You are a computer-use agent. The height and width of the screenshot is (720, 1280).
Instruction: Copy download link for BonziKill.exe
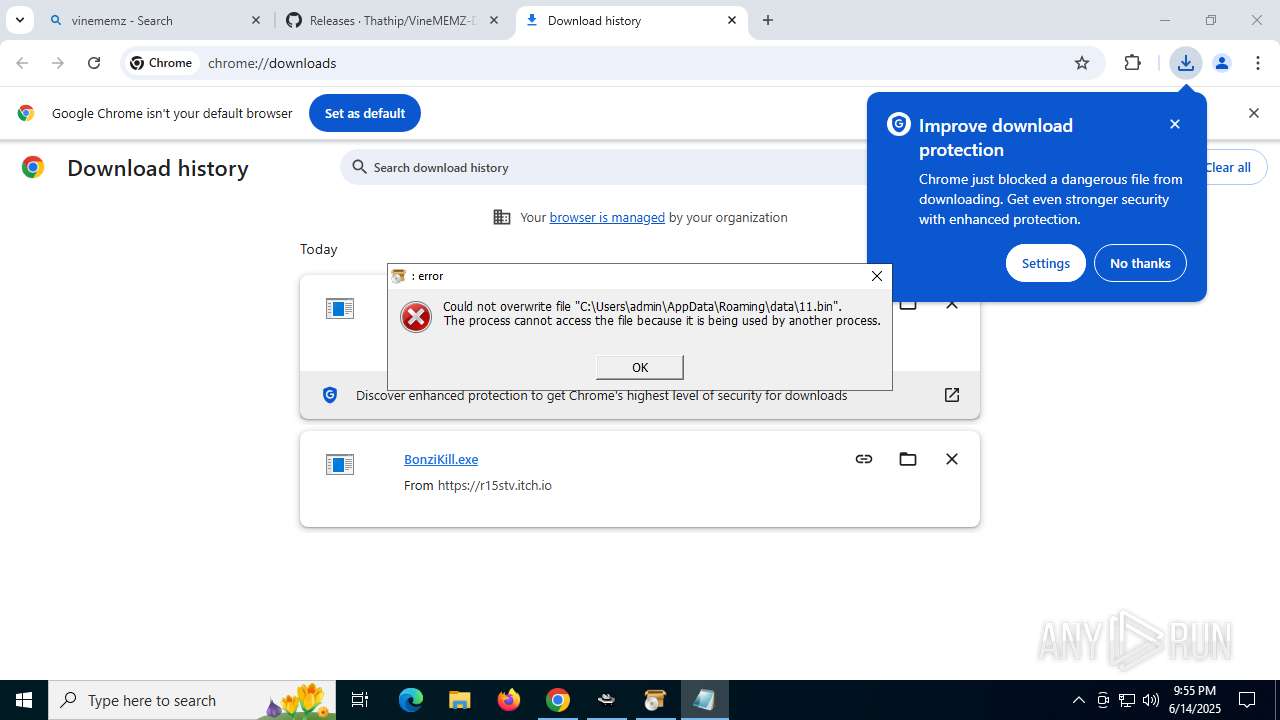[864, 459]
